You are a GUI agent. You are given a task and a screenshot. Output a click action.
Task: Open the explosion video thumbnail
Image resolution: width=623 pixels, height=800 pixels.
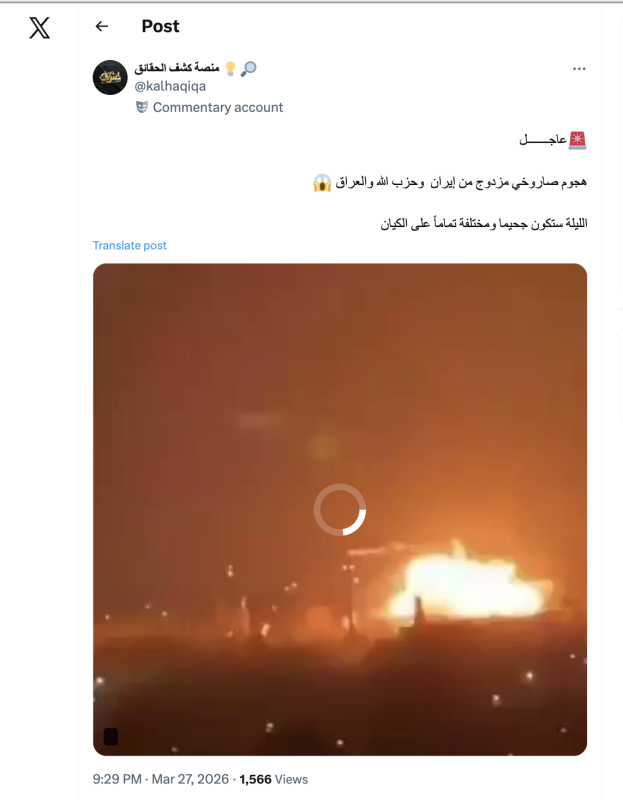coord(340,509)
